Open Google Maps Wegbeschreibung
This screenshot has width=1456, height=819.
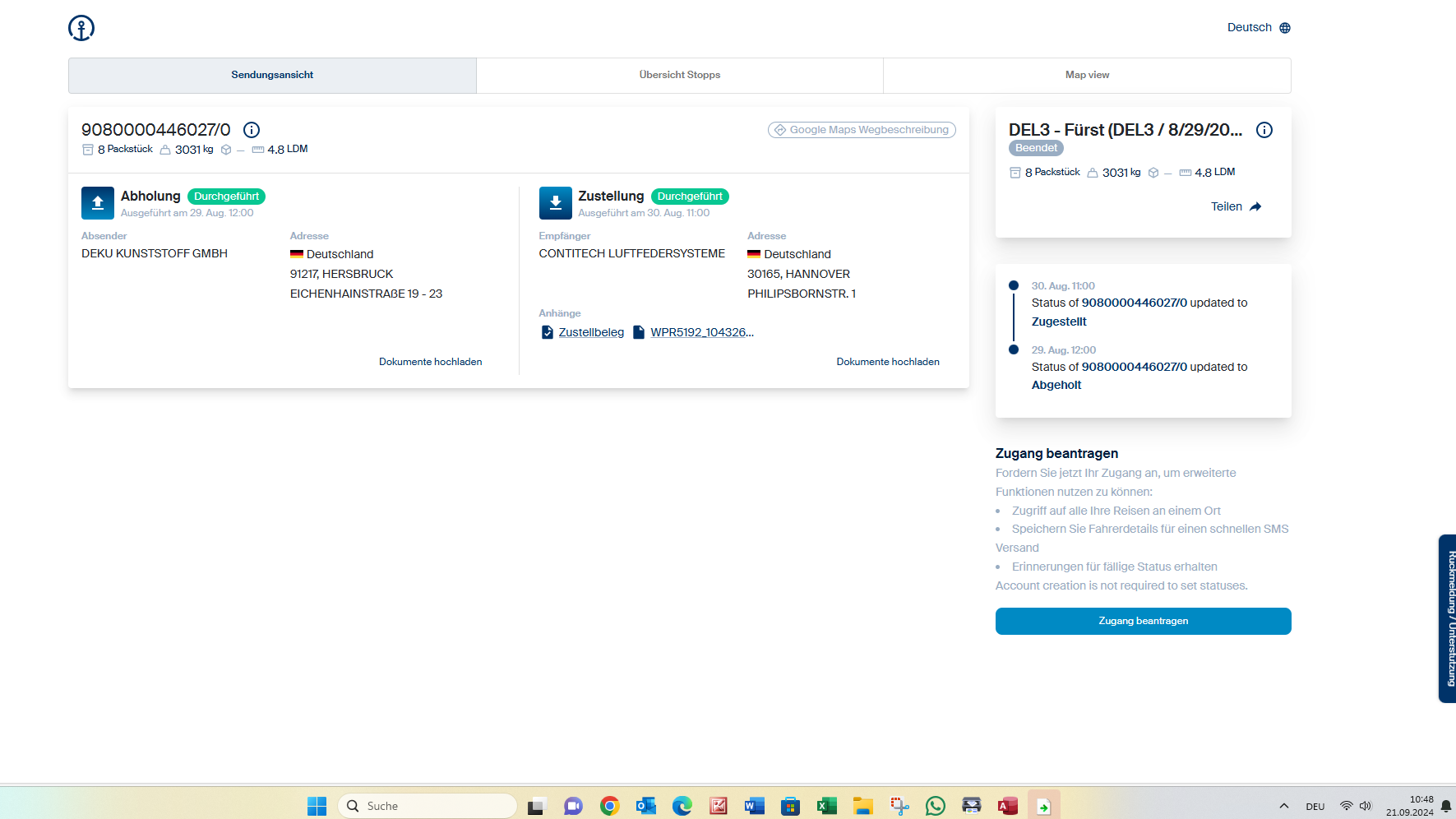(x=862, y=130)
